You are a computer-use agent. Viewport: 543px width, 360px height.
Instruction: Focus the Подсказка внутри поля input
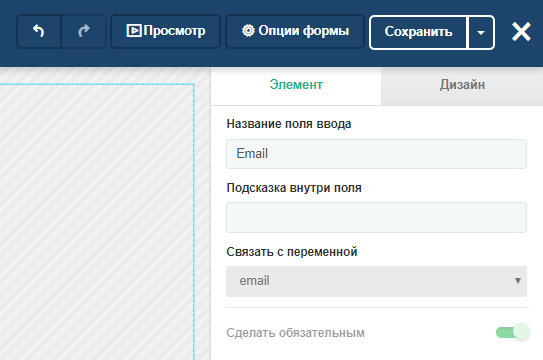(376, 217)
